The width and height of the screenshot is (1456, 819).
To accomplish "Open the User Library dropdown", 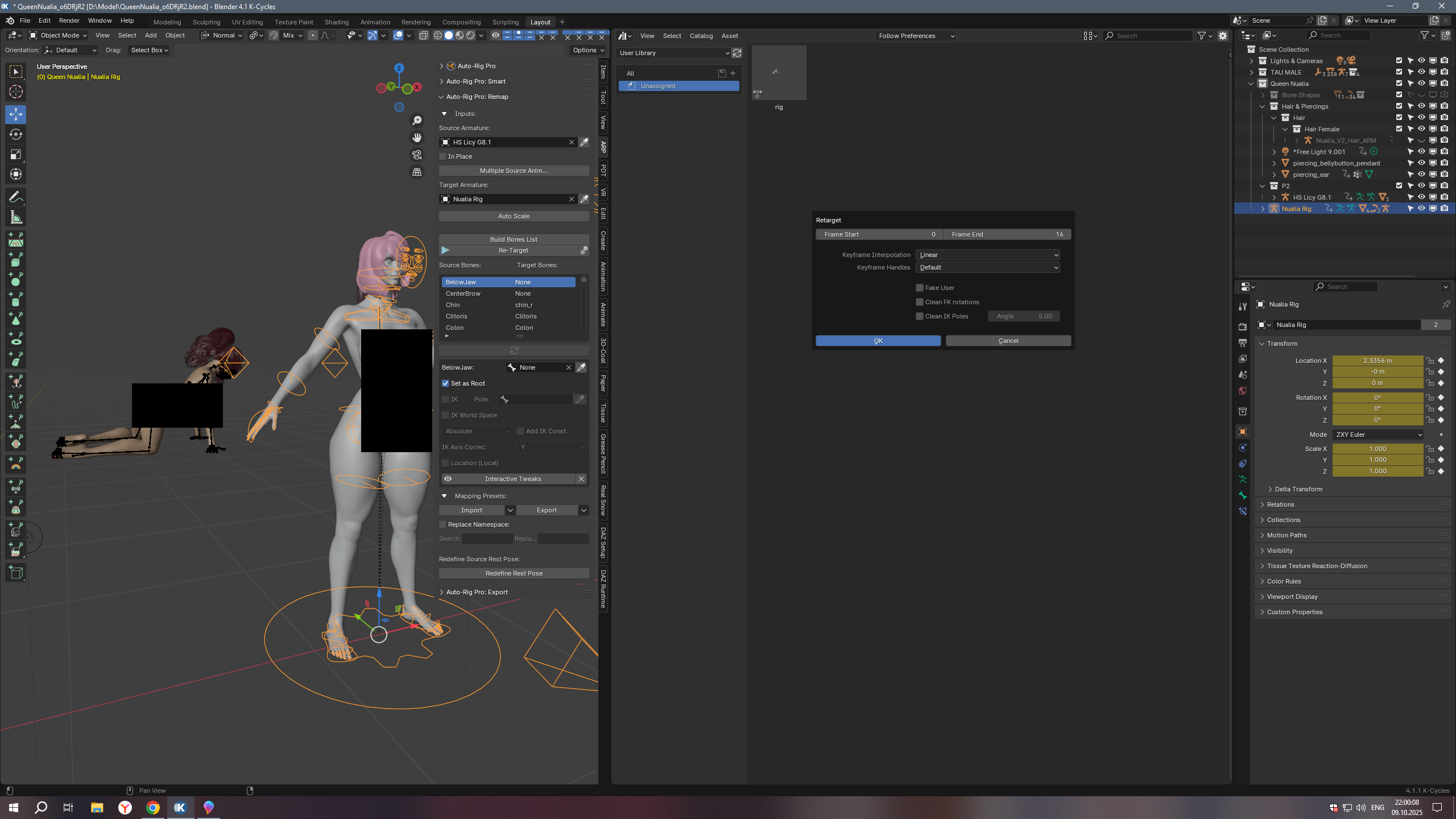I will tap(674, 53).
